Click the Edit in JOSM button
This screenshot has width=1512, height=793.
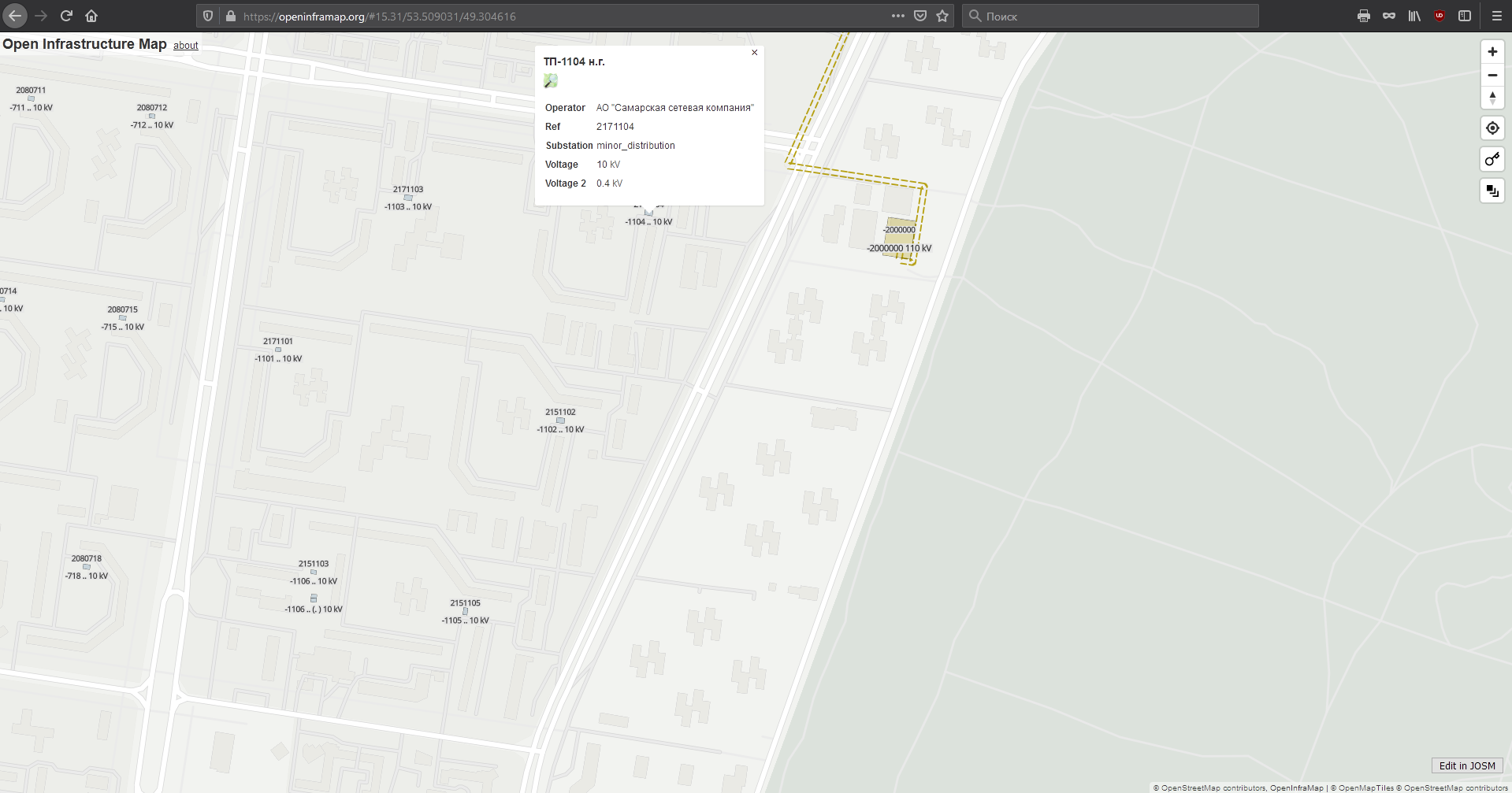click(x=1467, y=765)
